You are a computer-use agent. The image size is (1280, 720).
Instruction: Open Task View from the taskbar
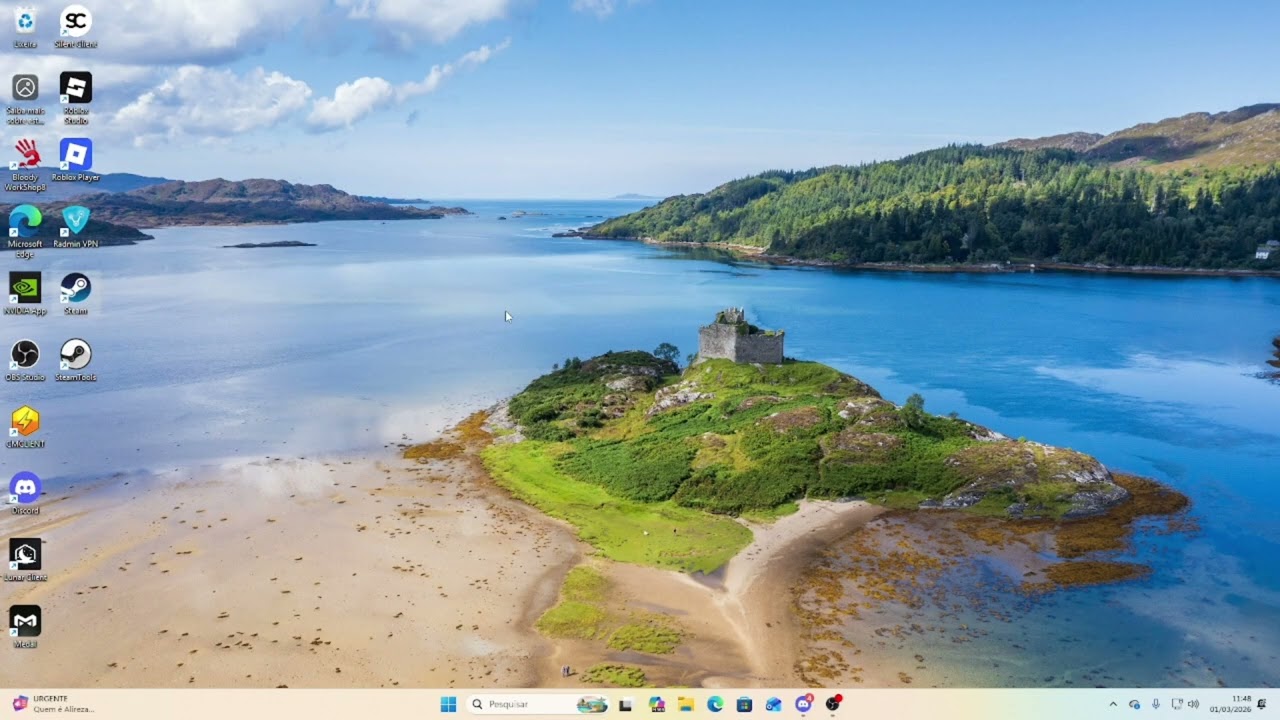[x=626, y=704]
